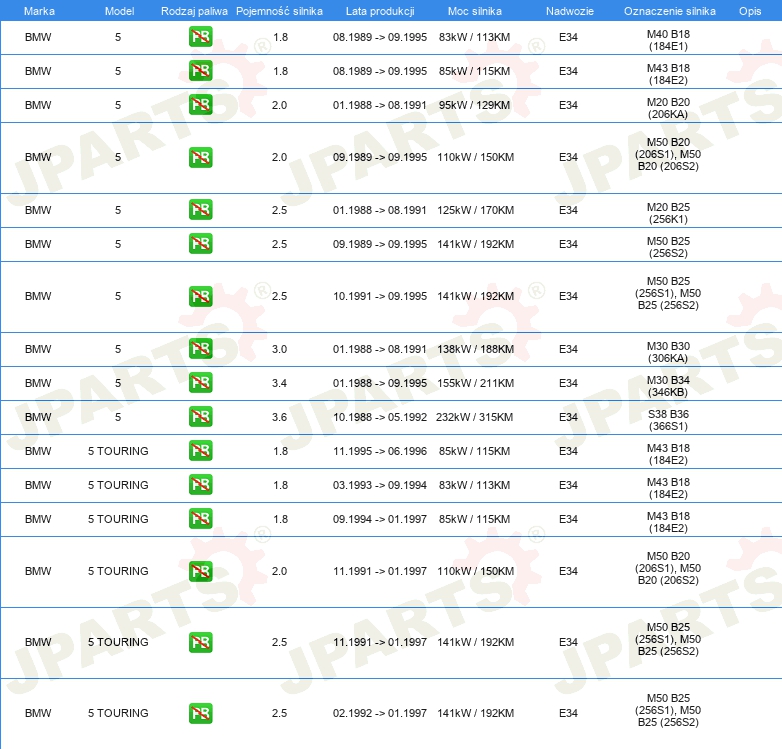Click petrol icon in M50 B25 (256S2) single row
The image size is (782, 749).
tap(200, 244)
